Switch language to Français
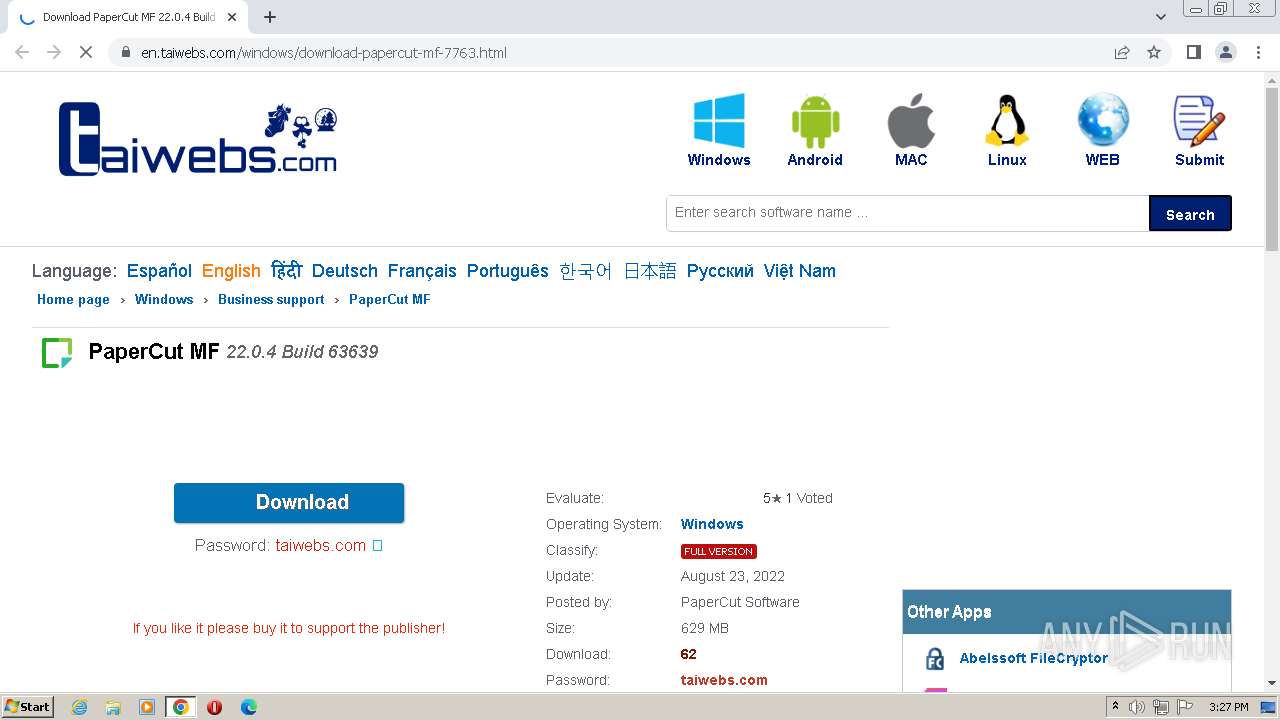 (422, 271)
